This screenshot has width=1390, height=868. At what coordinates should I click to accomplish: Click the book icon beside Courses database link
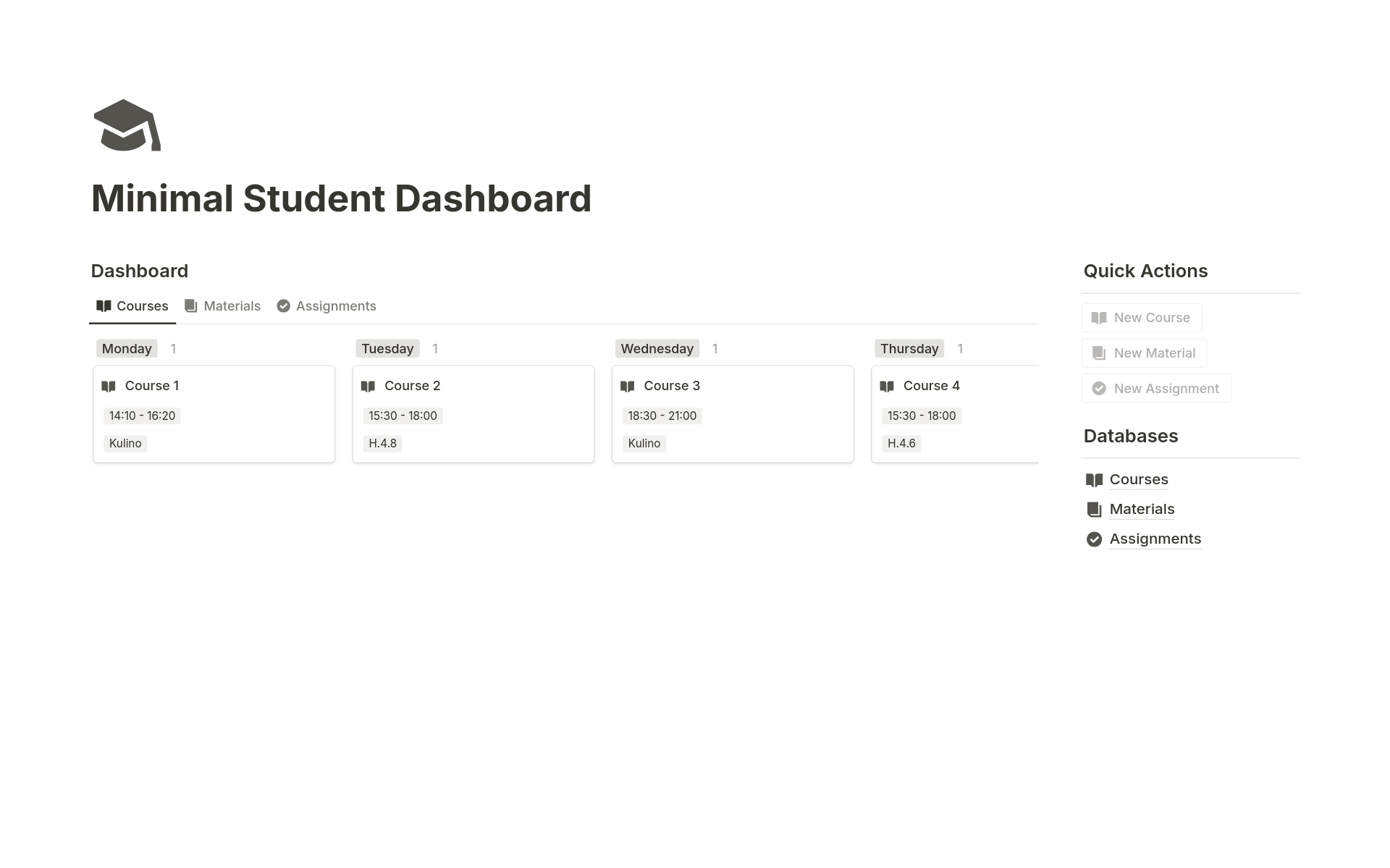(1093, 479)
